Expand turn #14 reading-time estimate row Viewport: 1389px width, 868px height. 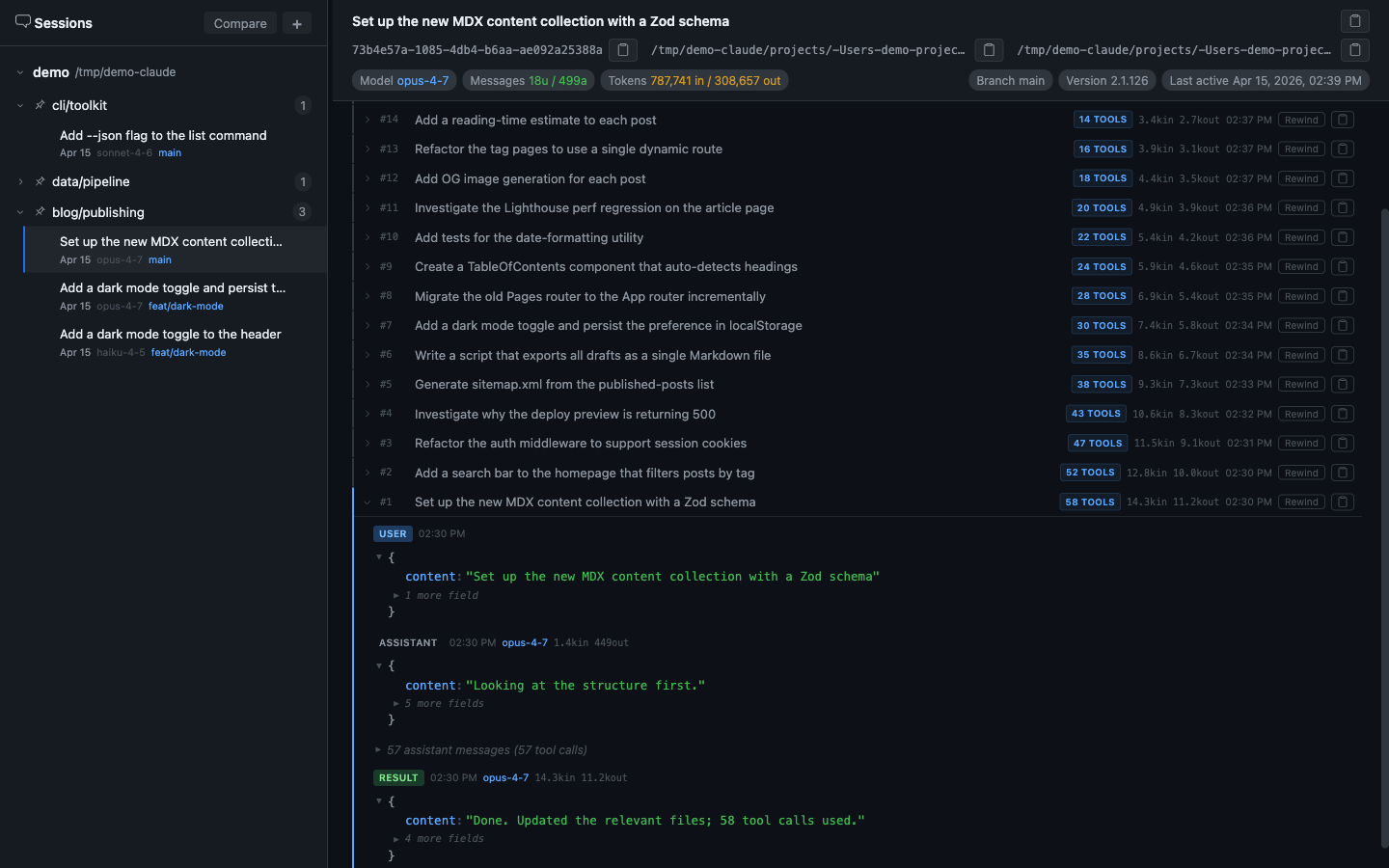[x=368, y=120]
